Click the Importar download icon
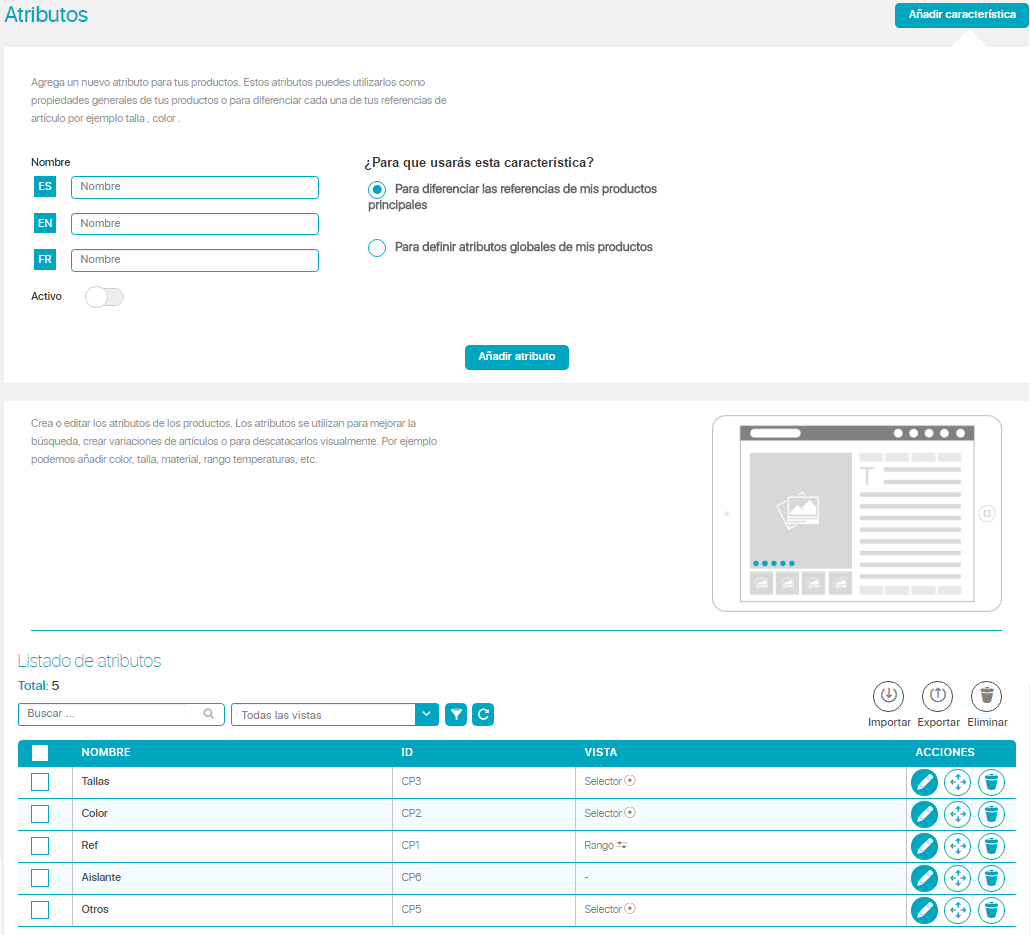 (889, 696)
